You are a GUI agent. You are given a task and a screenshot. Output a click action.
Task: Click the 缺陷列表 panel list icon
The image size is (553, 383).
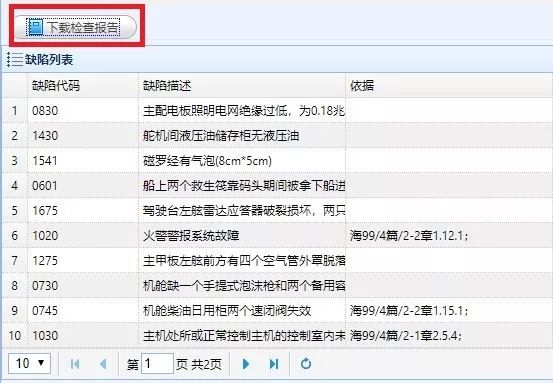coord(15,60)
